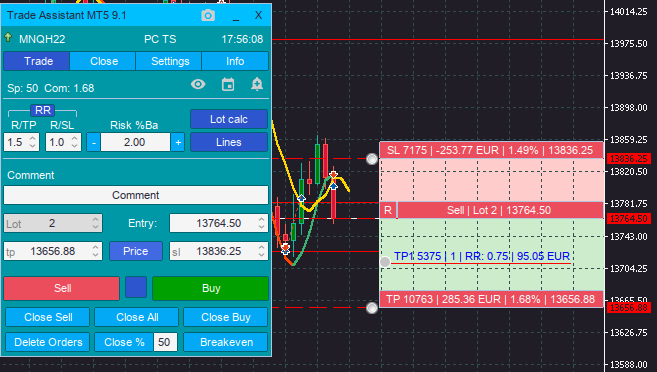Image resolution: width=657 pixels, height=372 pixels.
Task: Open the Info tab
Action: click(235, 61)
